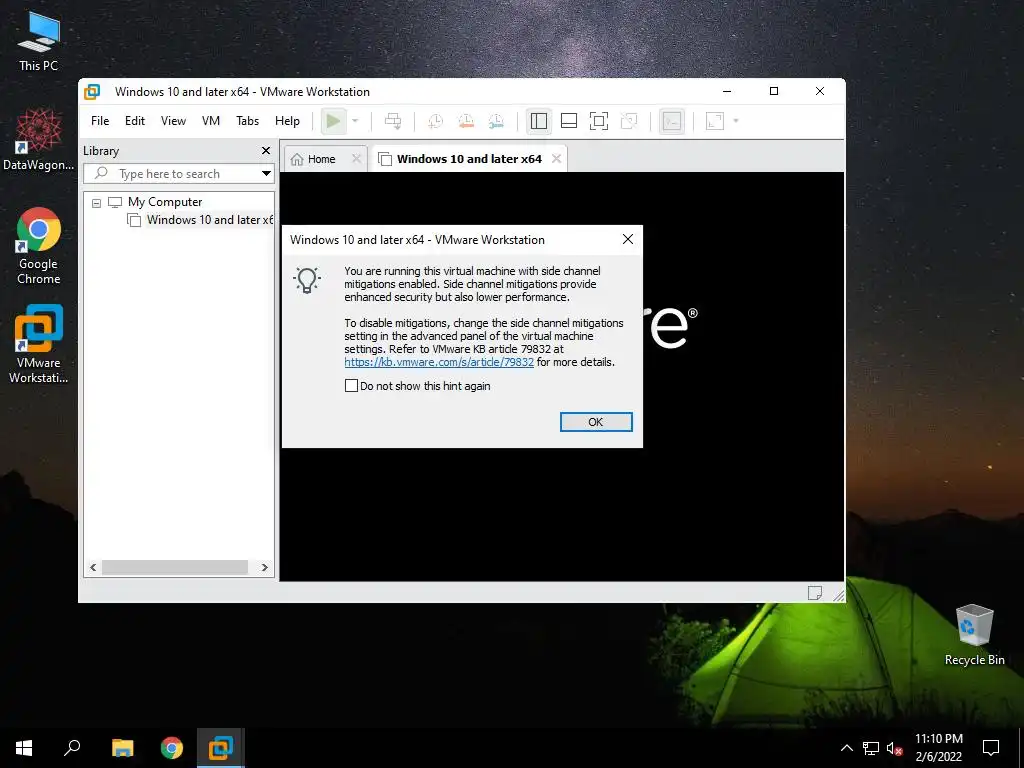
Task: Check Do not show this hint again
Action: pos(351,386)
